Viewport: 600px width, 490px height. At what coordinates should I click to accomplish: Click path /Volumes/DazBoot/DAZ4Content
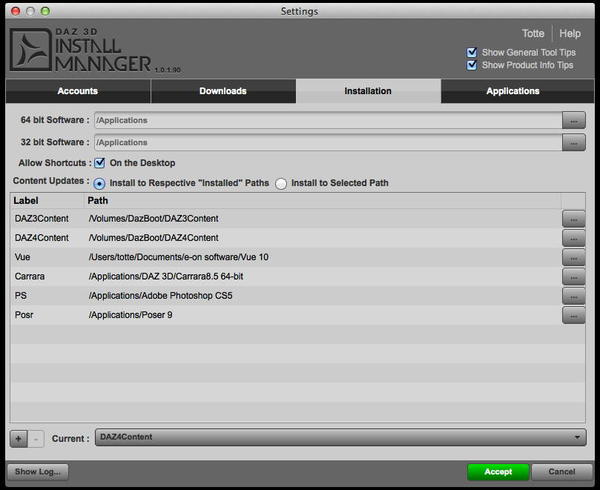click(153, 238)
